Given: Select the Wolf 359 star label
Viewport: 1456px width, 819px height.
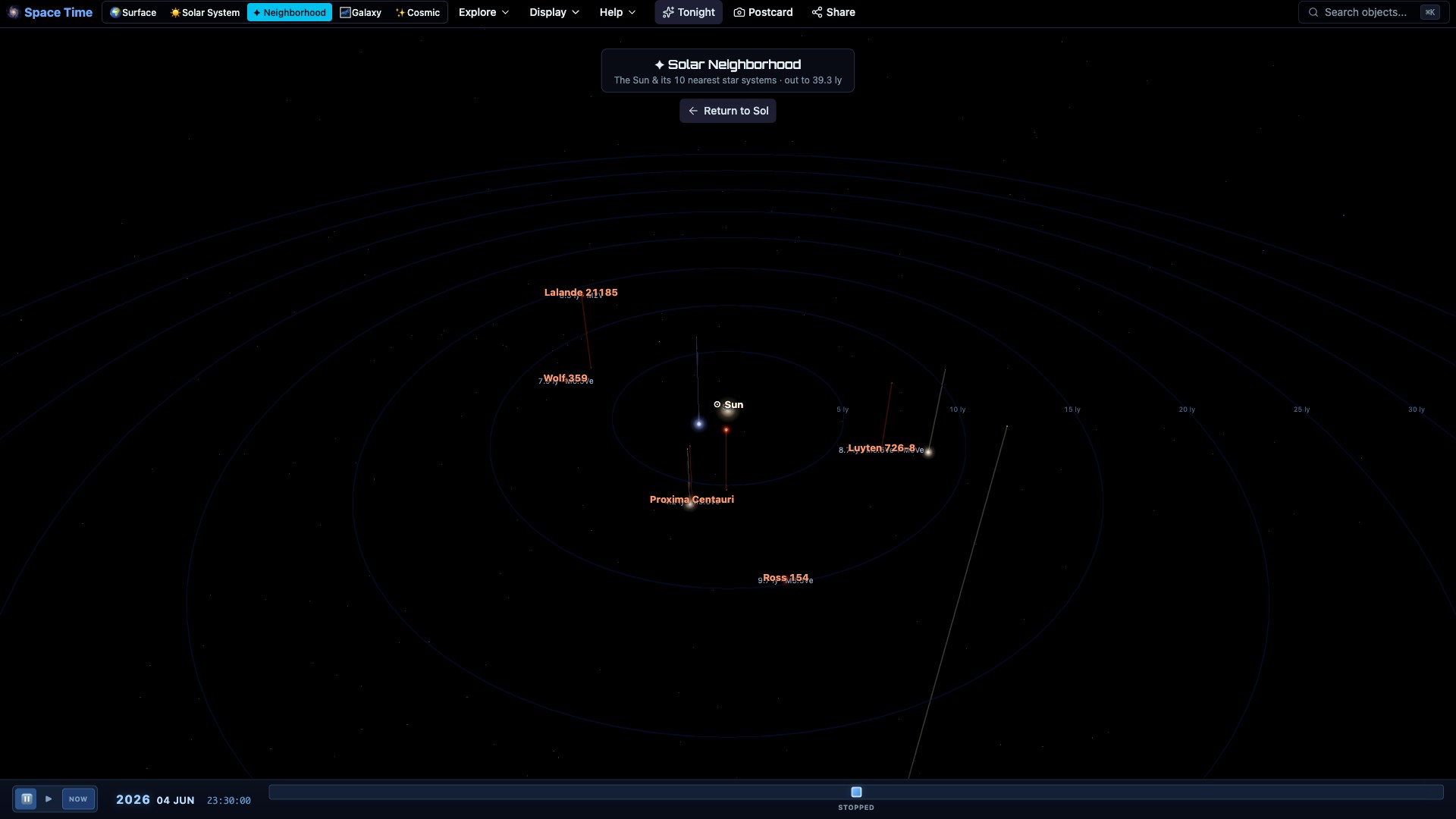Looking at the screenshot, I should (565, 378).
